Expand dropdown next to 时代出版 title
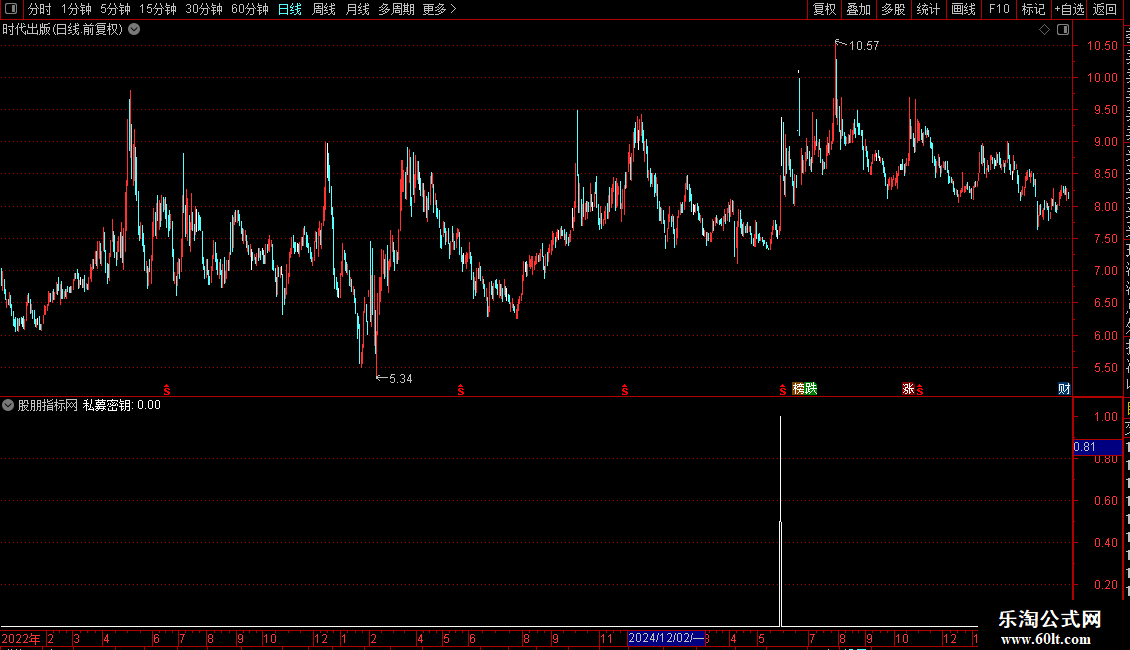 point(134,30)
